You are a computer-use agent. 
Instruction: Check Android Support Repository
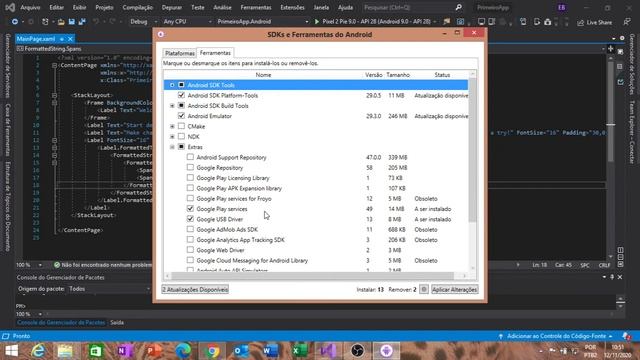[190, 157]
